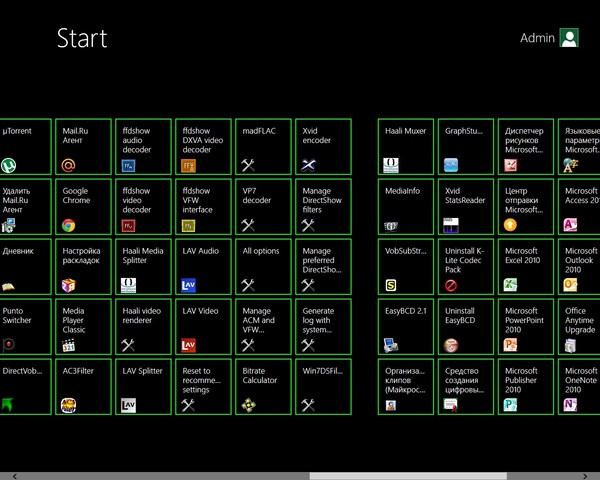The height and width of the screenshot is (480, 600).
Task: Launch the GraphStudio tile
Action: (466, 147)
